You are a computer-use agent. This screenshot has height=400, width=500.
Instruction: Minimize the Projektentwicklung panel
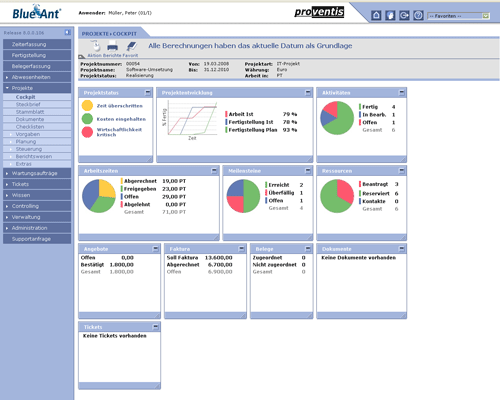pos(308,92)
